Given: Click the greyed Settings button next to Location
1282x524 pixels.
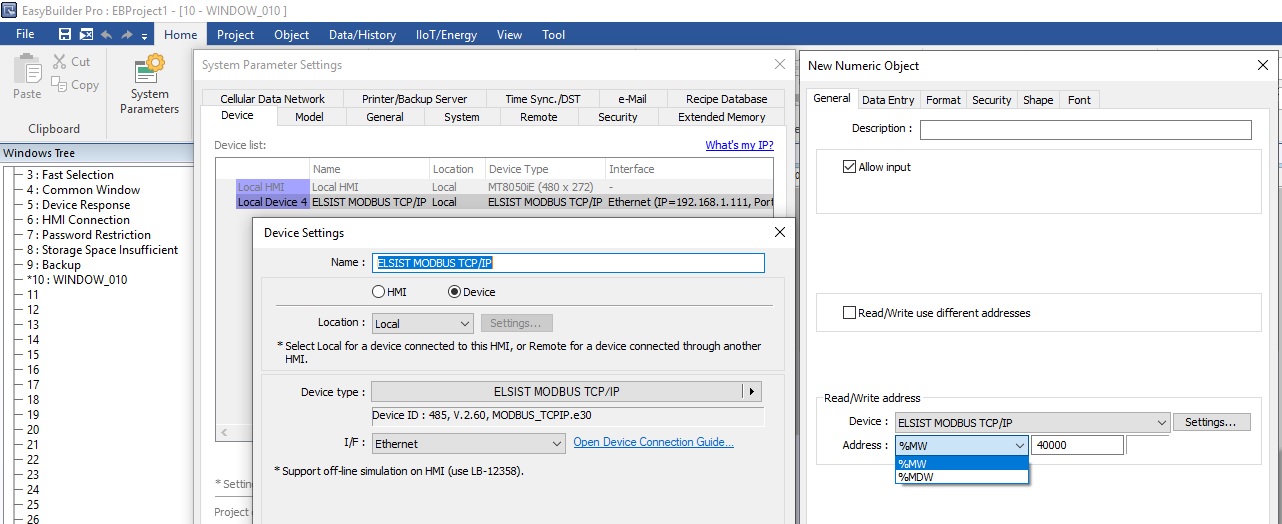Looking at the screenshot, I should click(516, 324).
